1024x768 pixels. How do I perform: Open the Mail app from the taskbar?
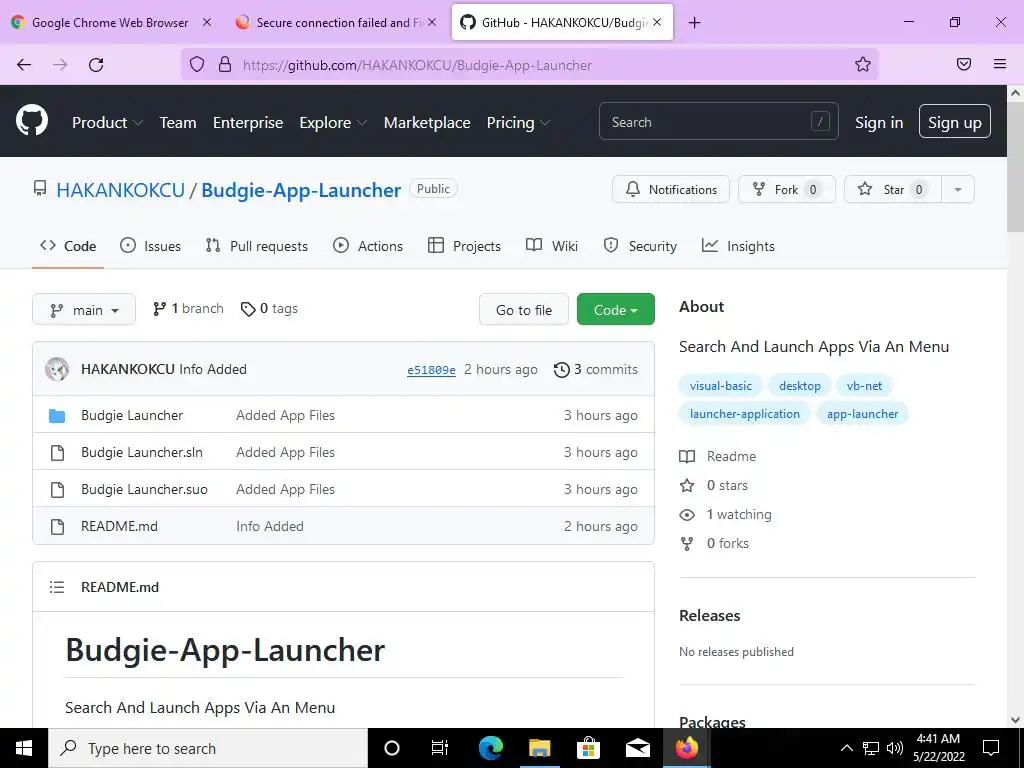click(x=637, y=748)
